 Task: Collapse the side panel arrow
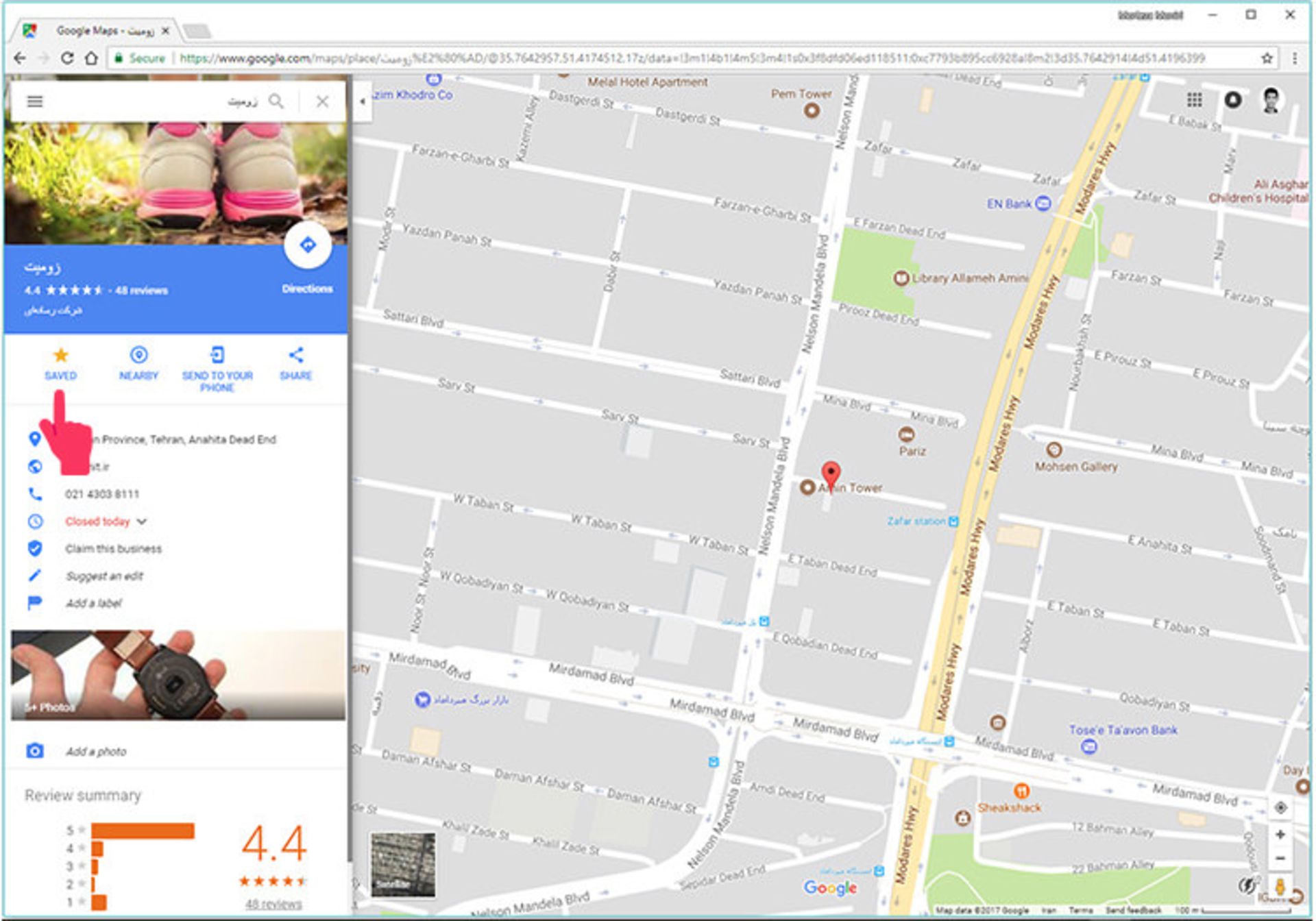[362, 101]
